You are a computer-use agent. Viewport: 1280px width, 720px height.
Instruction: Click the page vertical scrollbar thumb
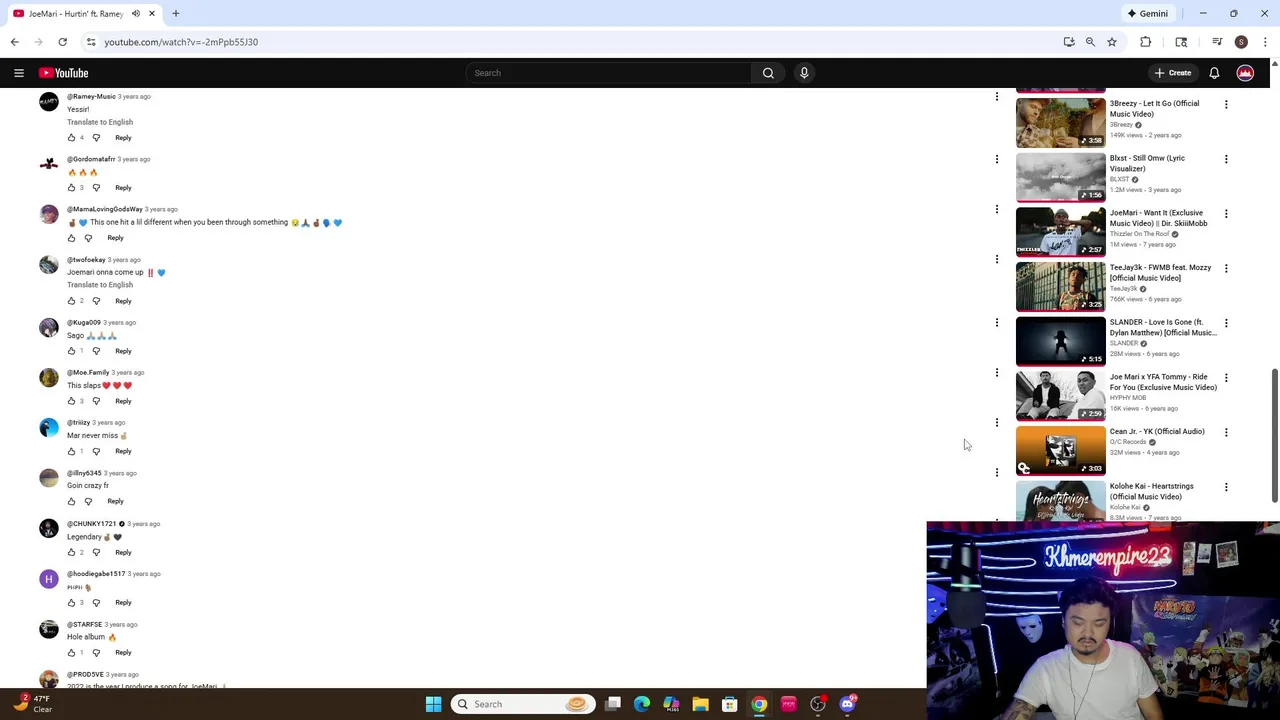click(1274, 435)
